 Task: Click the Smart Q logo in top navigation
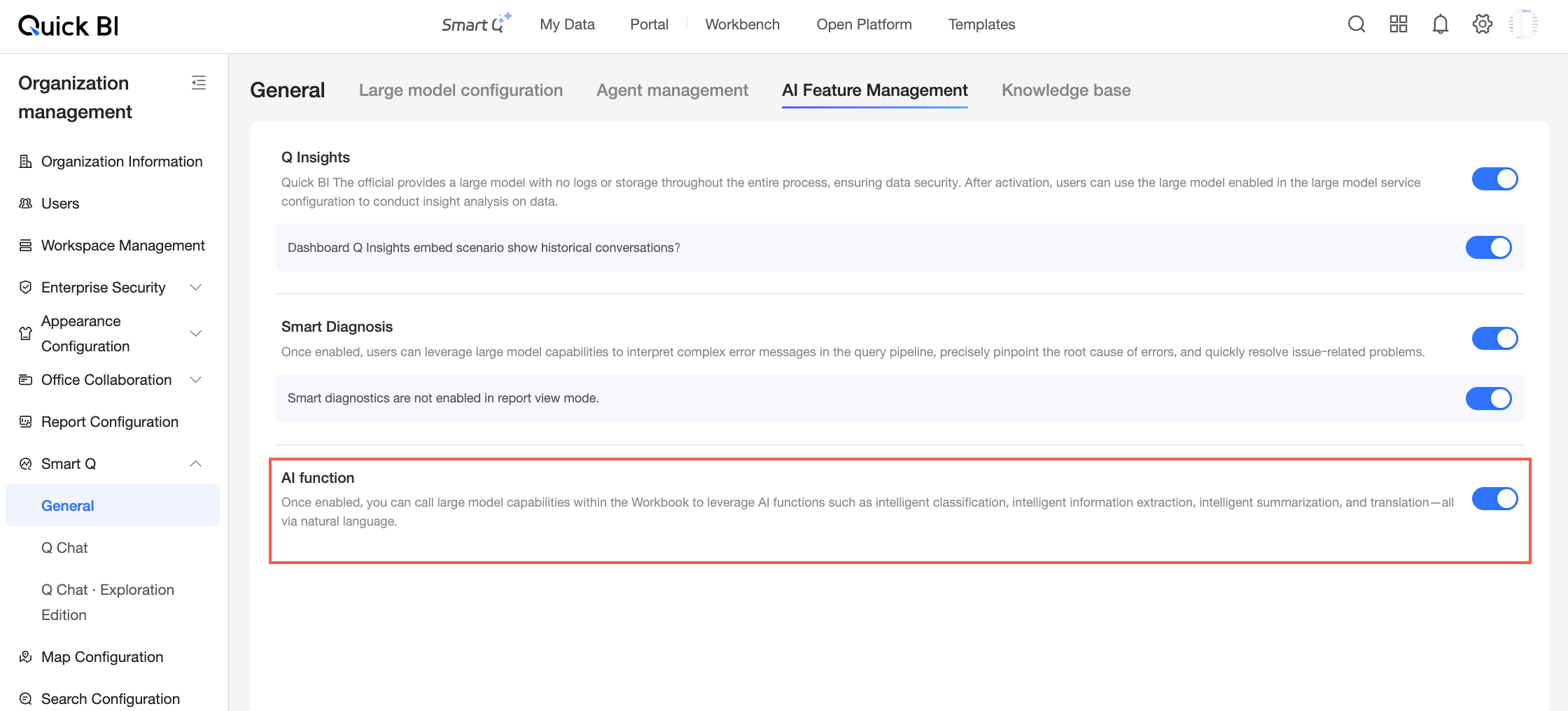coord(477,24)
